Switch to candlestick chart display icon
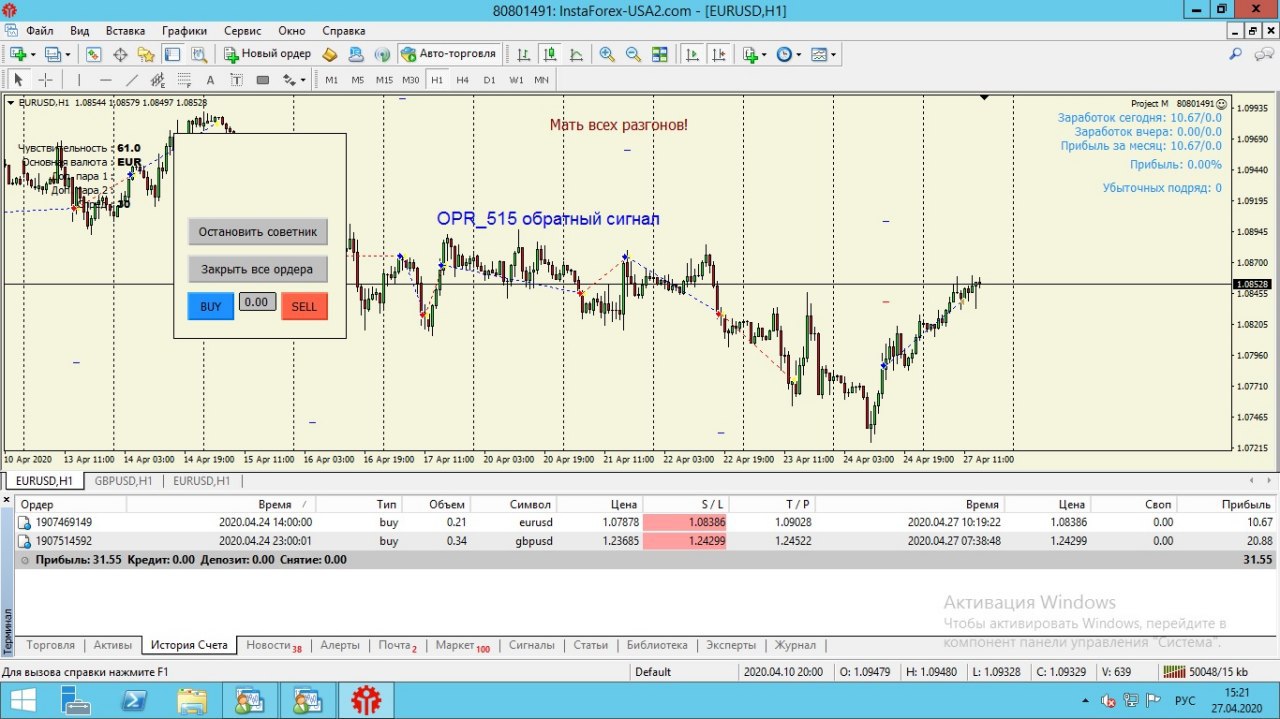This screenshot has height=719, width=1280. (x=549, y=54)
